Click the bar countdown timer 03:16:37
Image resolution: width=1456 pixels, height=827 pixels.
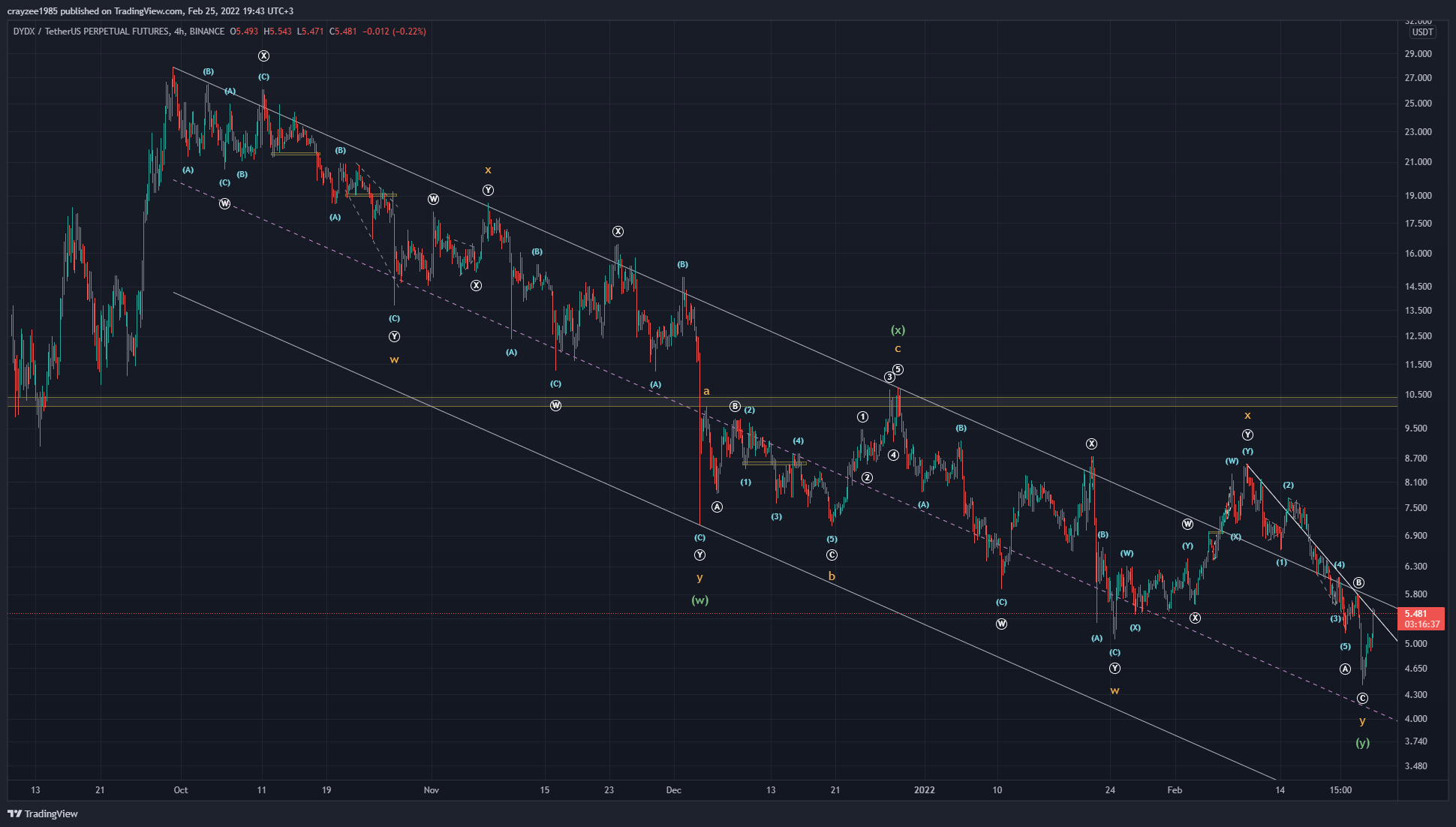point(1422,624)
